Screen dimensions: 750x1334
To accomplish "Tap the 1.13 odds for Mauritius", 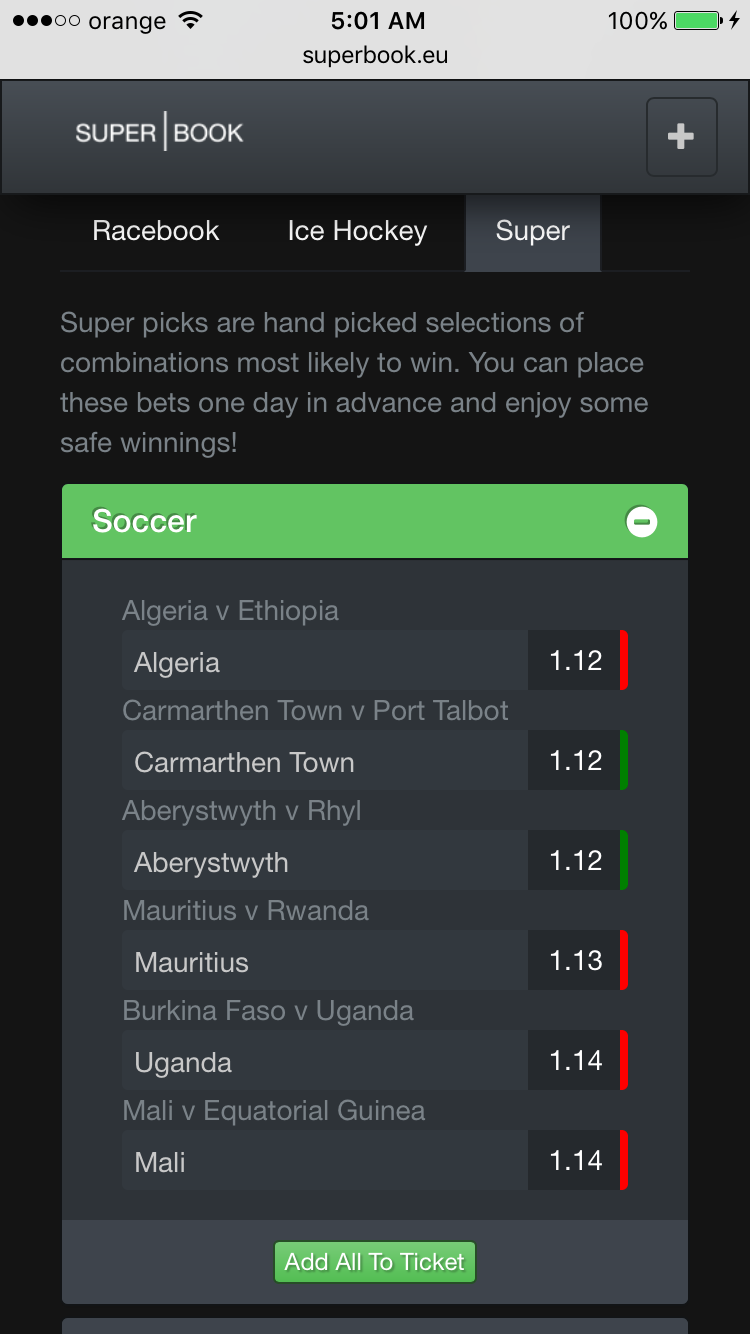I will coord(576,961).
